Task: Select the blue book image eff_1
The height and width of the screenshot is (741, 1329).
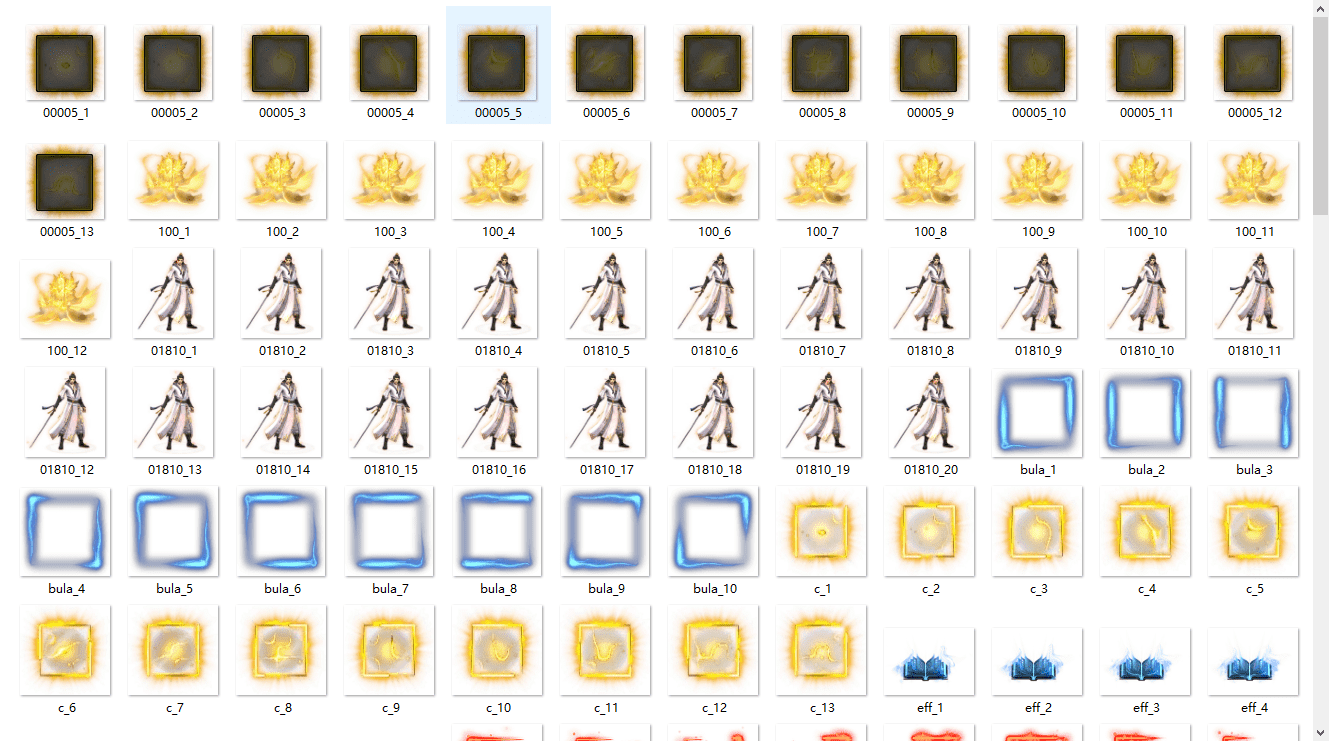Action: (x=929, y=662)
